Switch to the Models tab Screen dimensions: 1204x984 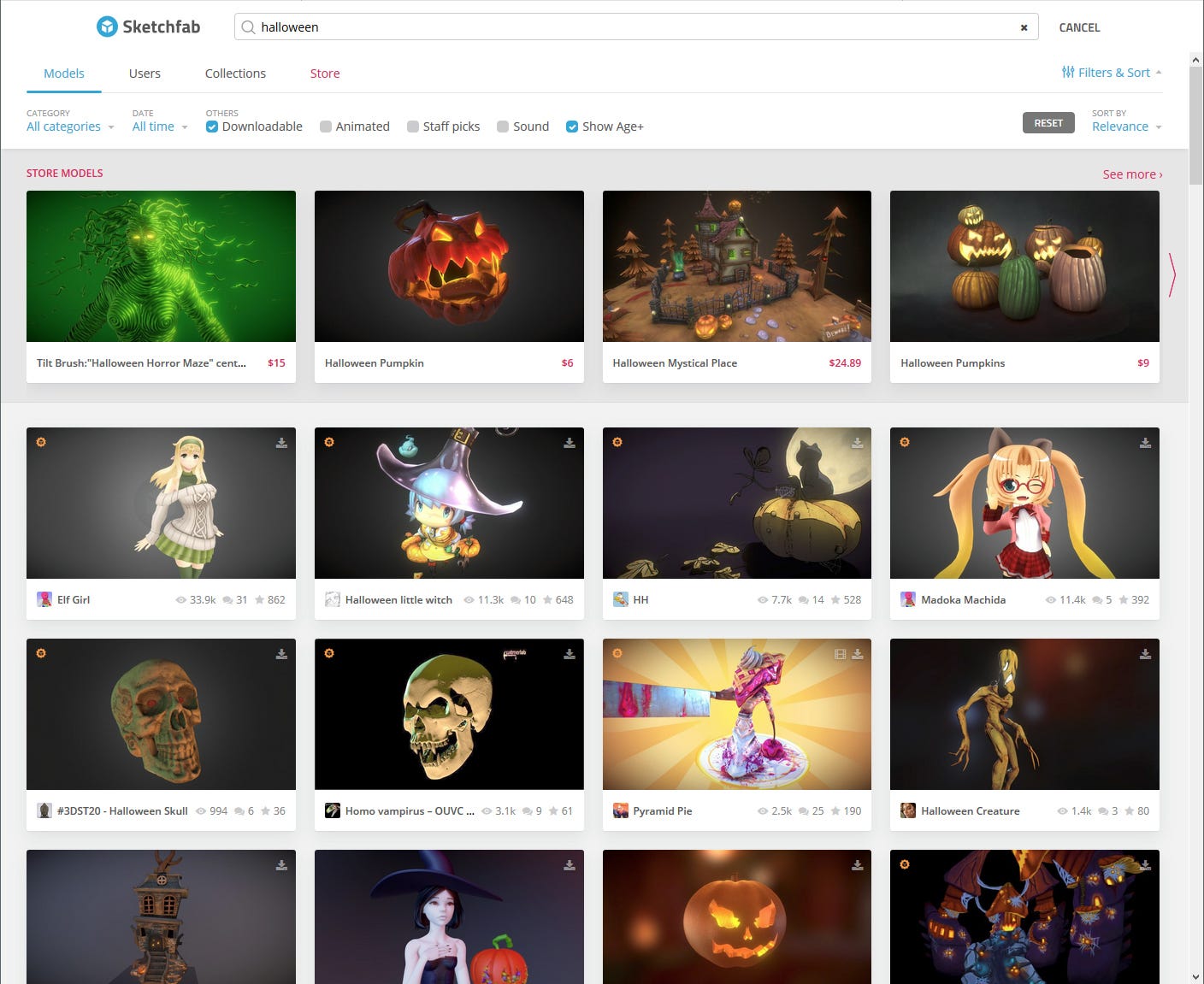pos(64,74)
